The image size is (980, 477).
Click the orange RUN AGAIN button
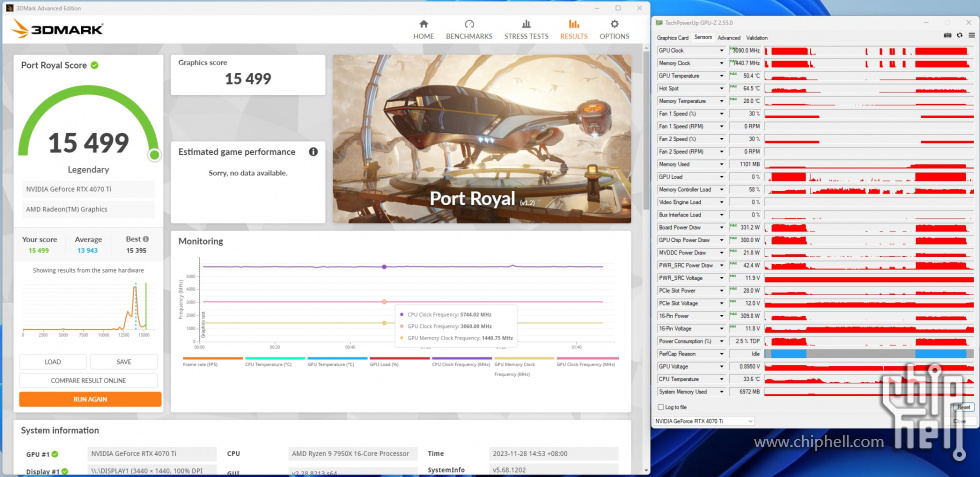pyautogui.click(x=90, y=399)
